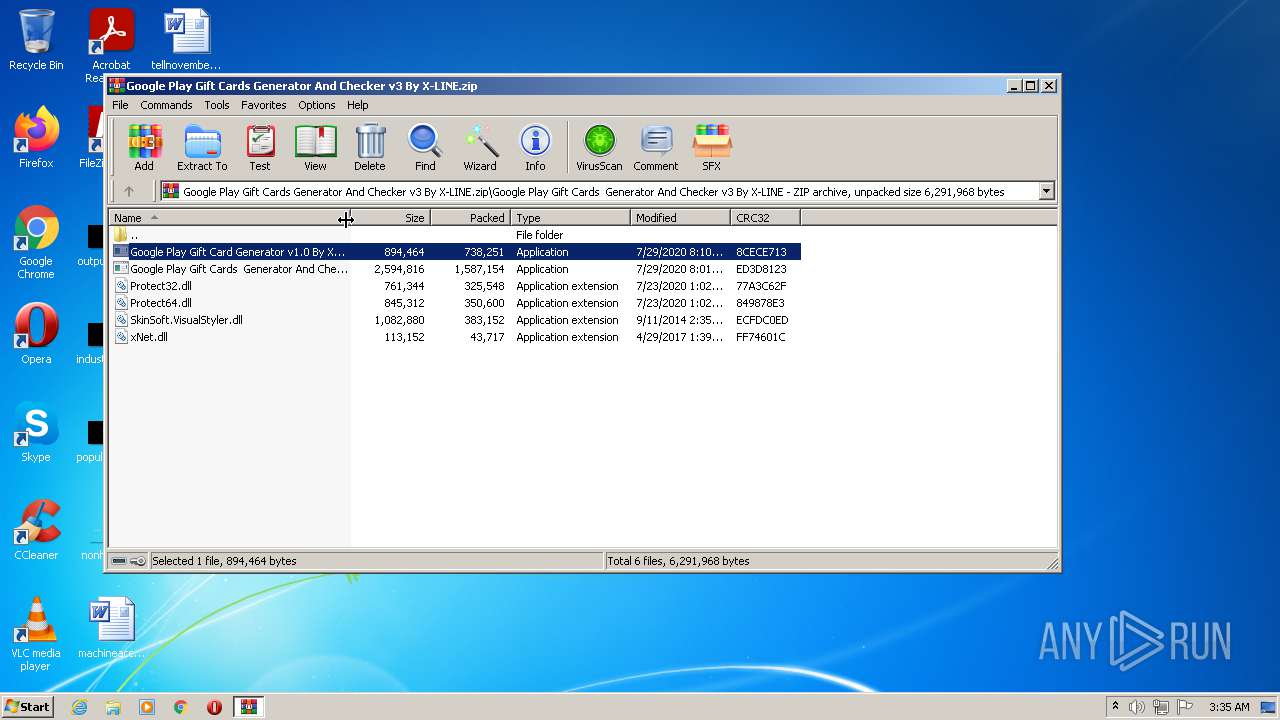Open Skype desktop shortcut
The width and height of the screenshot is (1280, 720).
[x=36, y=432]
